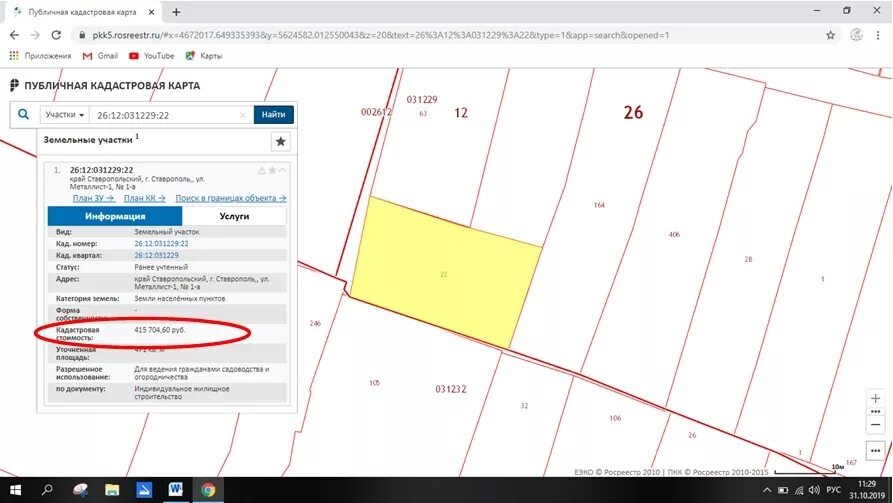This screenshot has height=503, width=893.
Task: Add result to favorites with star button
Action: click(280, 141)
